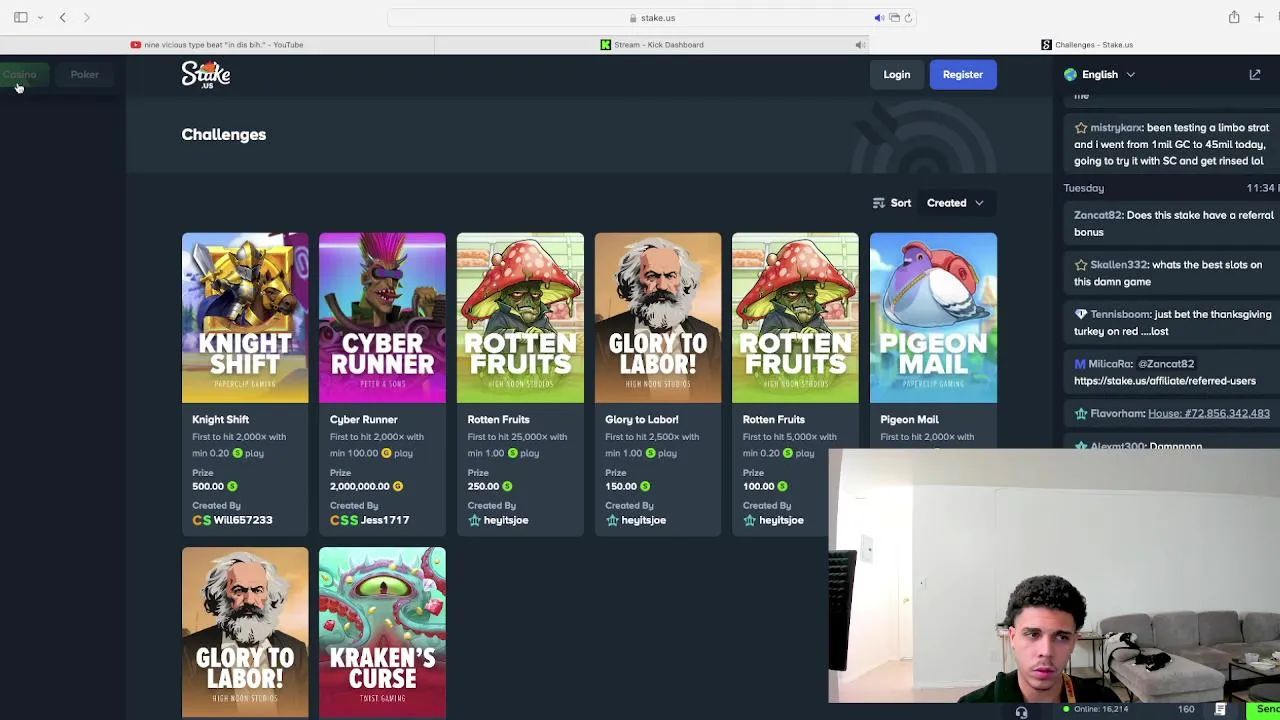
Task: Click the Register button
Action: (x=963, y=74)
